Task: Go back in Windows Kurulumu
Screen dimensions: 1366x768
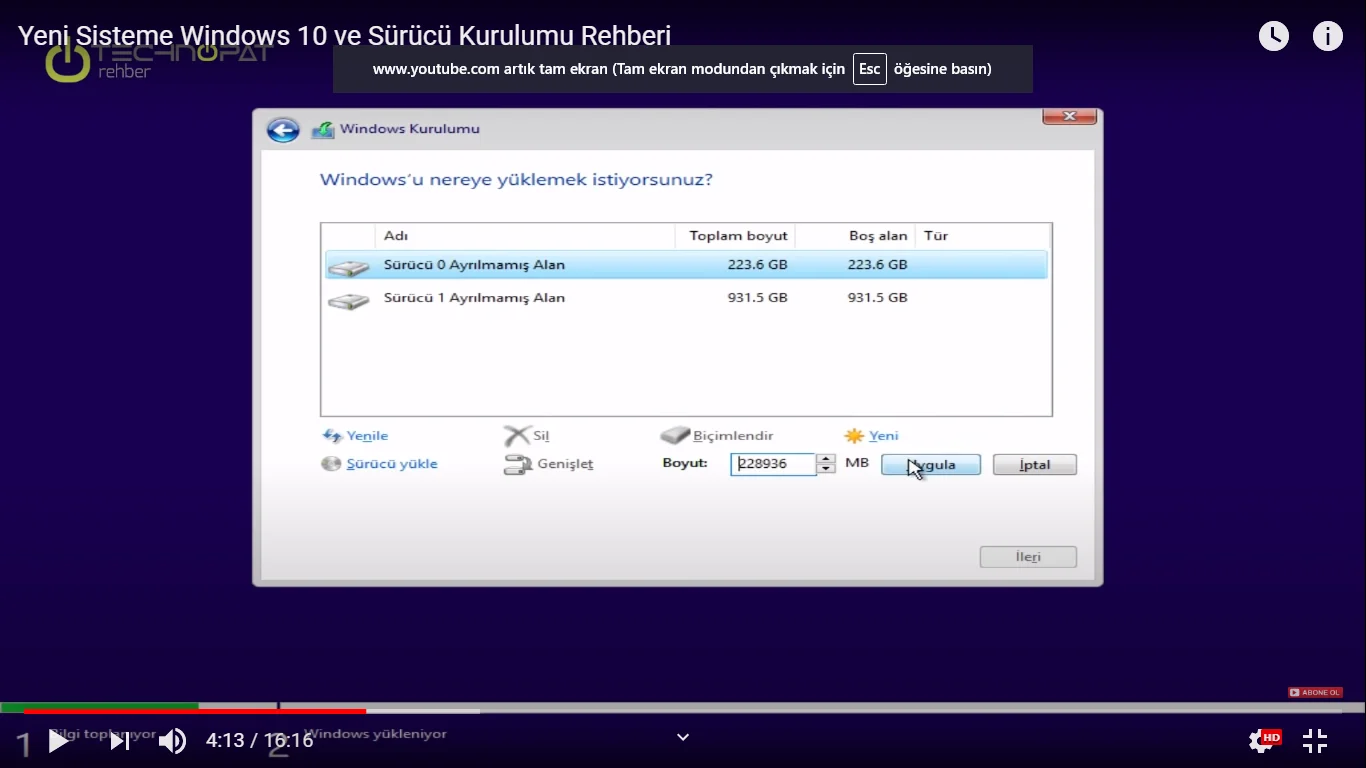Action: 283,130
